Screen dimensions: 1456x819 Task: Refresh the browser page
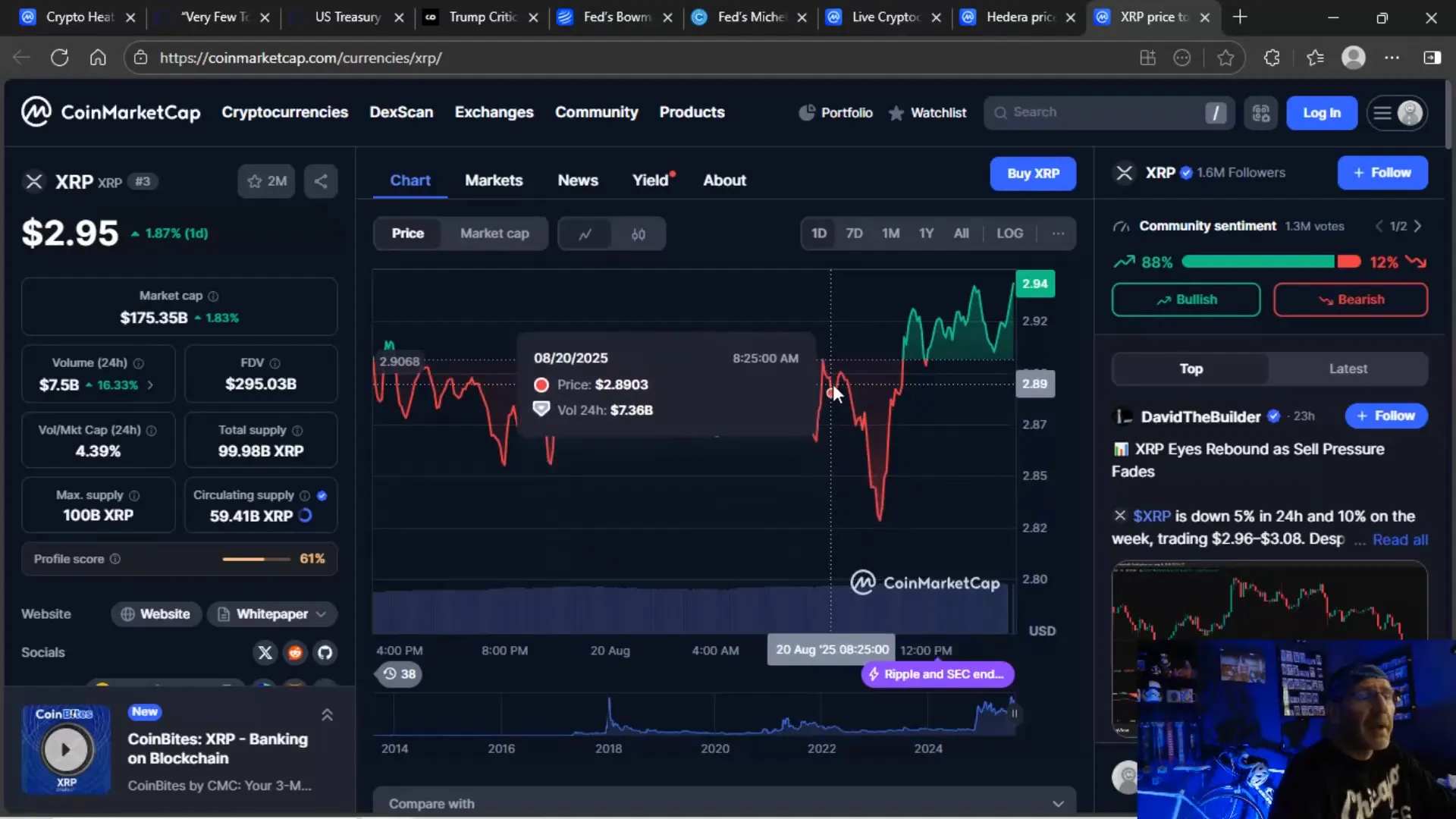(60, 58)
